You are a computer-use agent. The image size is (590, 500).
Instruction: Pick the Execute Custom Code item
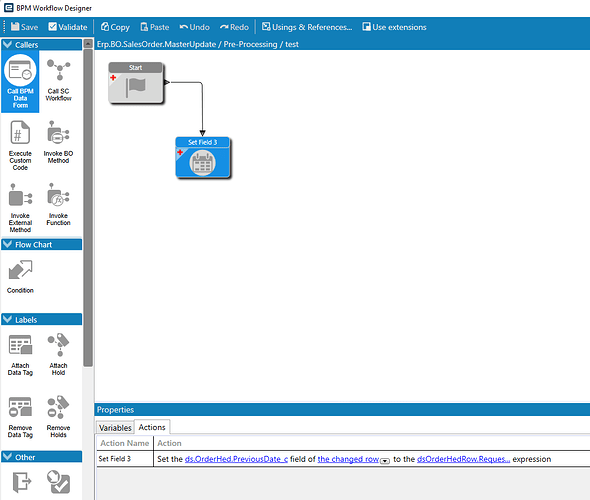(x=20, y=145)
